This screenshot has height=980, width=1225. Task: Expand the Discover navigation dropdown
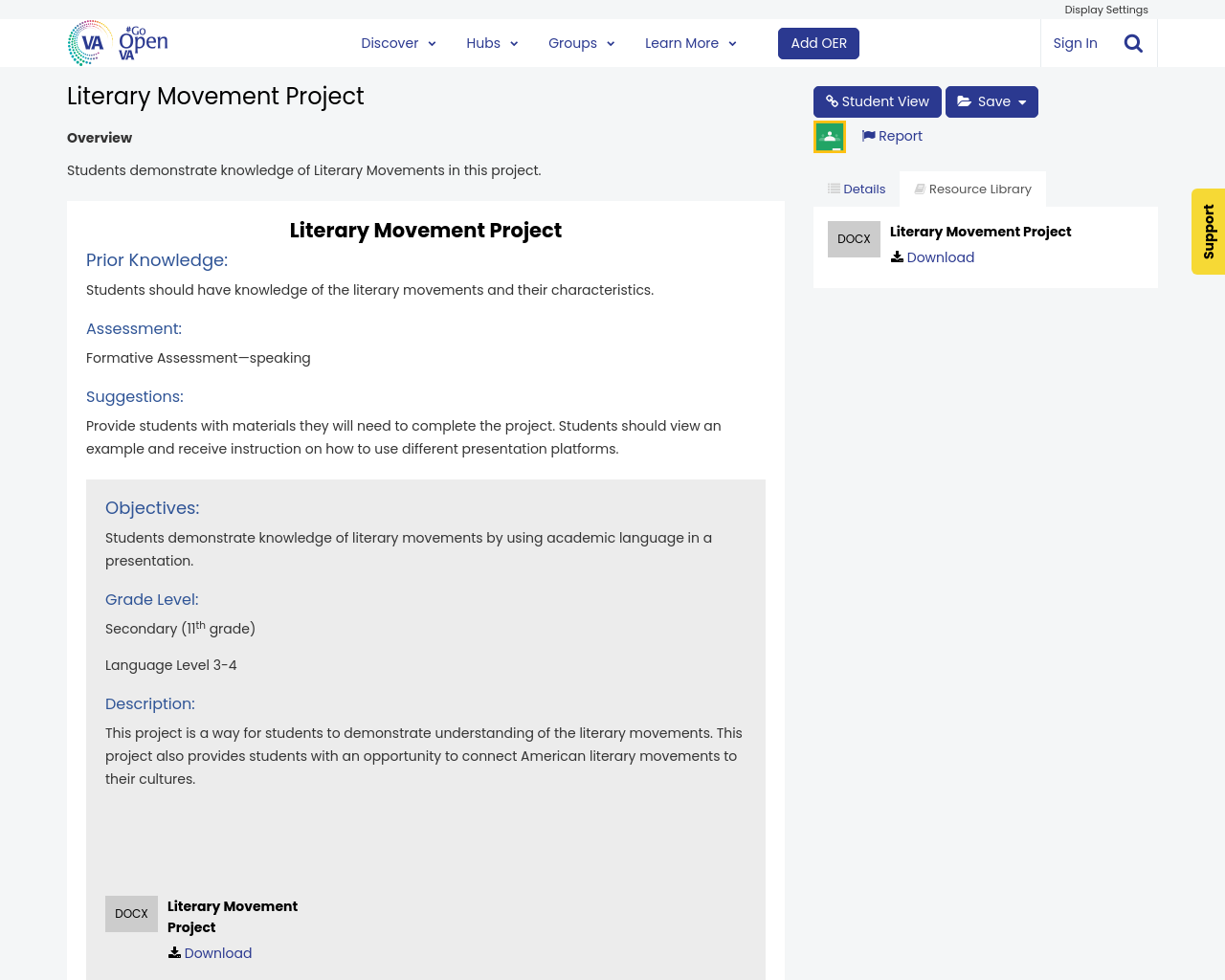(x=398, y=42)
